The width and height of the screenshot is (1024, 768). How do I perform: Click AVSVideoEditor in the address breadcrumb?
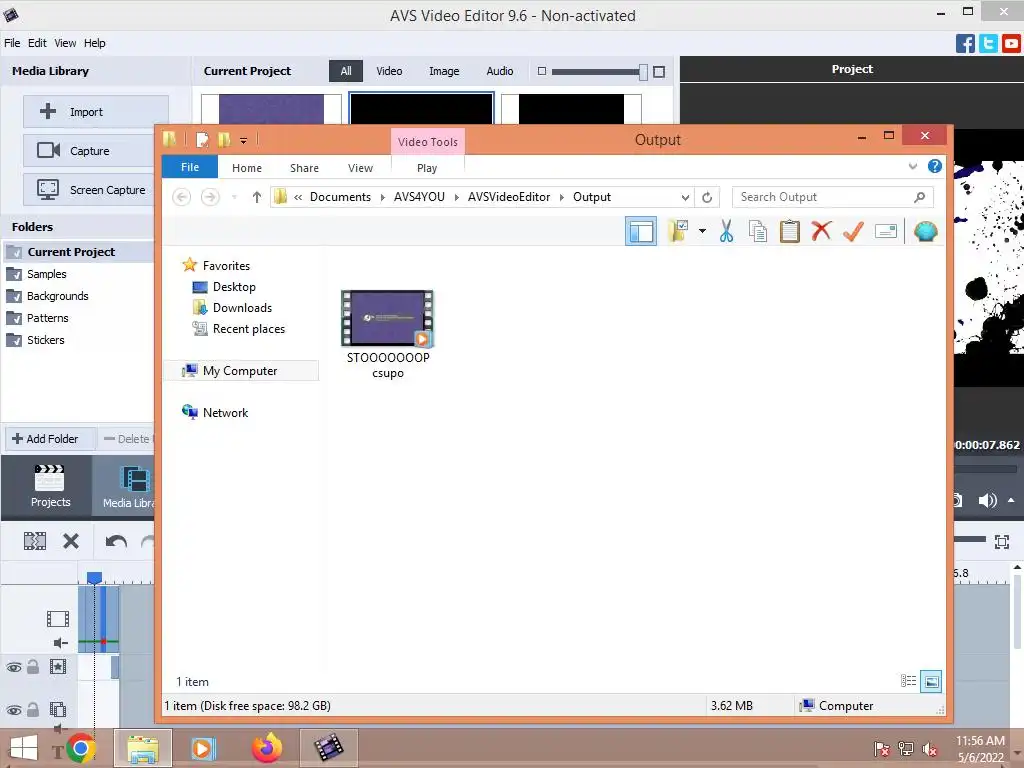tap(509, 197)
